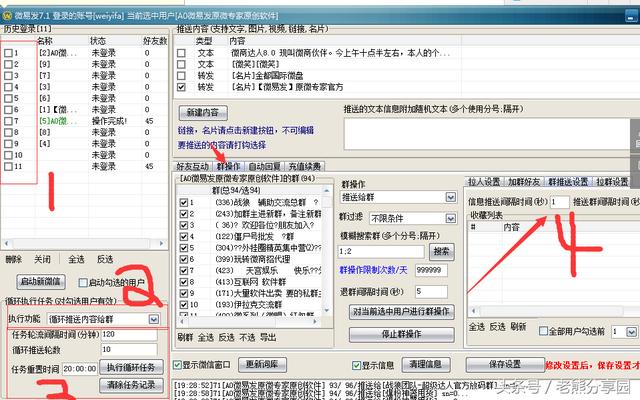This screenshot has width=640, height=400.
Task: Click the 停止群操作 button
Action: [x=402, y=334]
